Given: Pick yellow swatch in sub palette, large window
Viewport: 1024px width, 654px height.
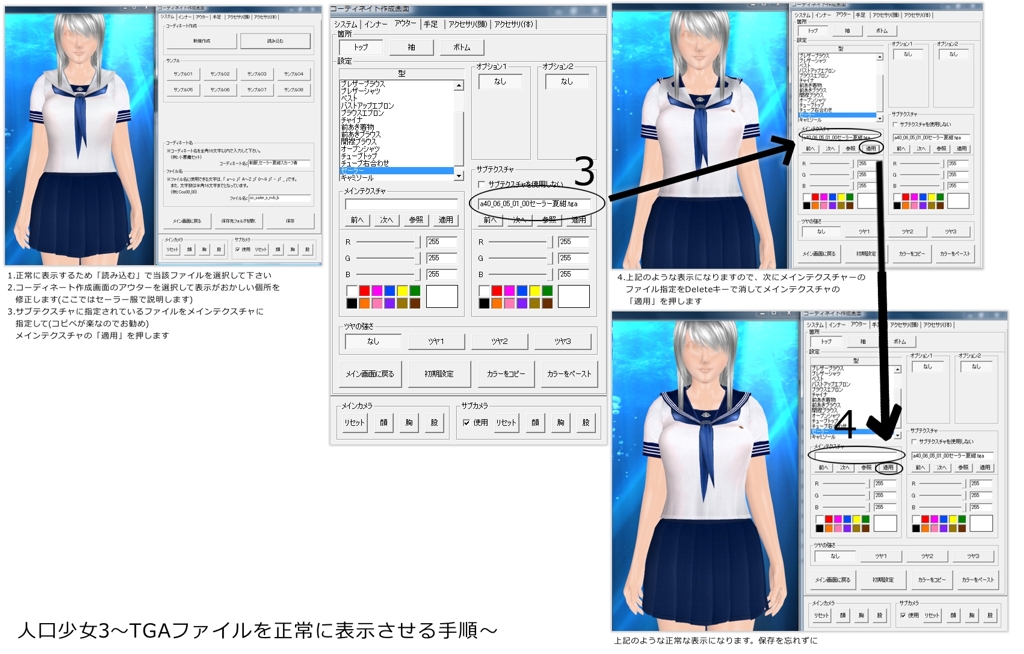Looking at the screenshot, I should click(x=535, y=291).
